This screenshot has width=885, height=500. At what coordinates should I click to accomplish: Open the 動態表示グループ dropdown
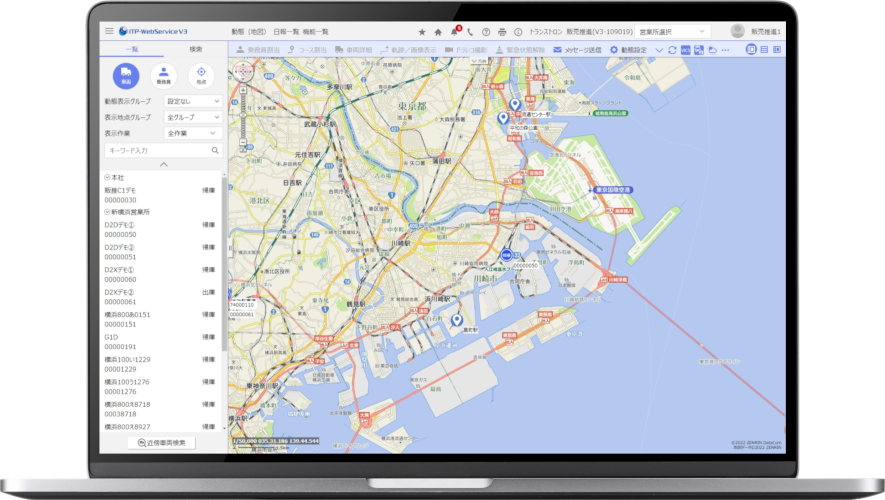[x=191, y=101]
